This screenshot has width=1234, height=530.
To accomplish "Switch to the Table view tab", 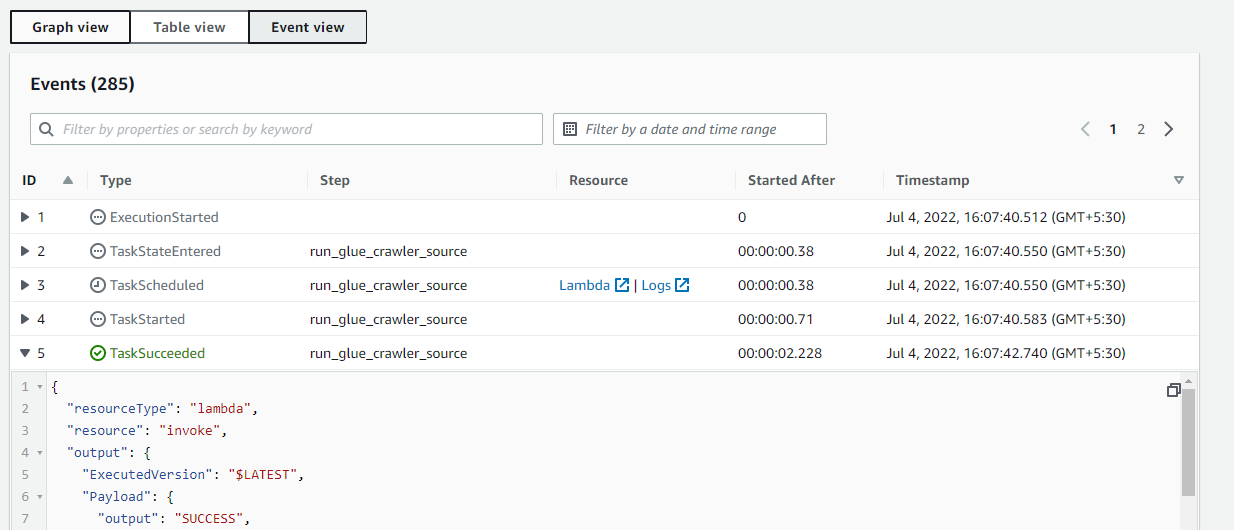I will (x=189, y=27).
